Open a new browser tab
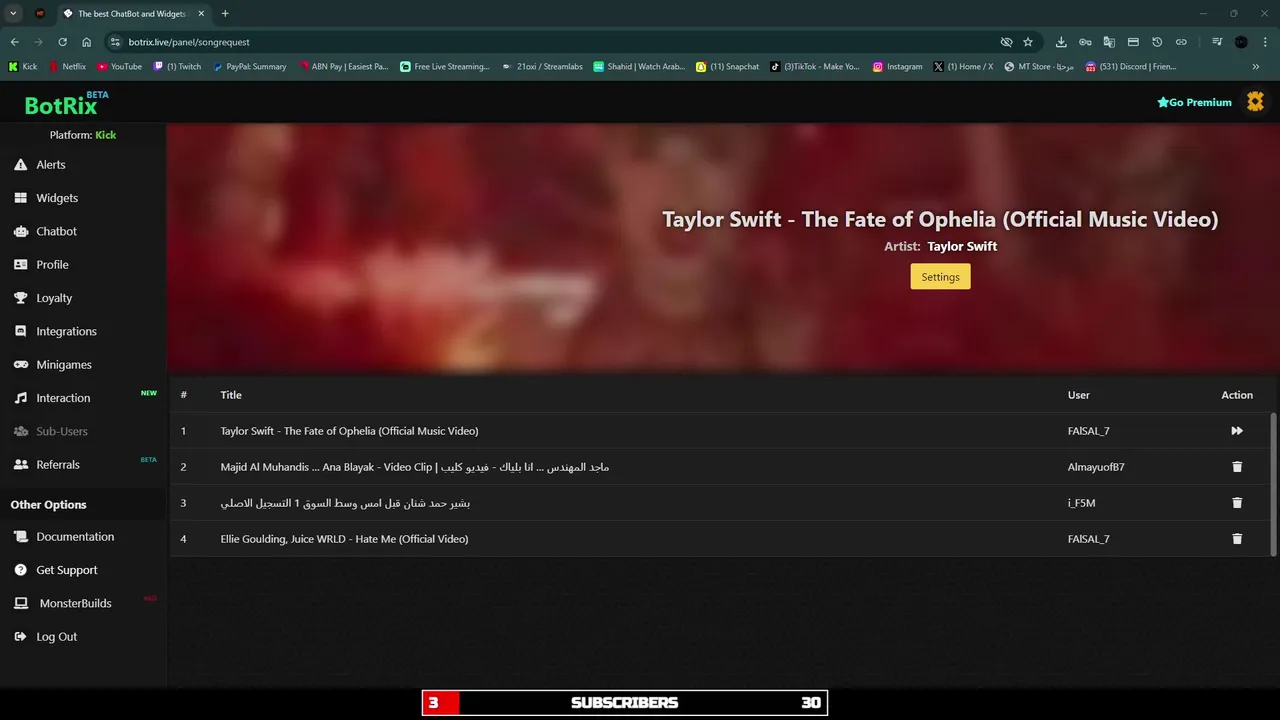This screenshot has width=1280, height=720. tap(225, 13)
